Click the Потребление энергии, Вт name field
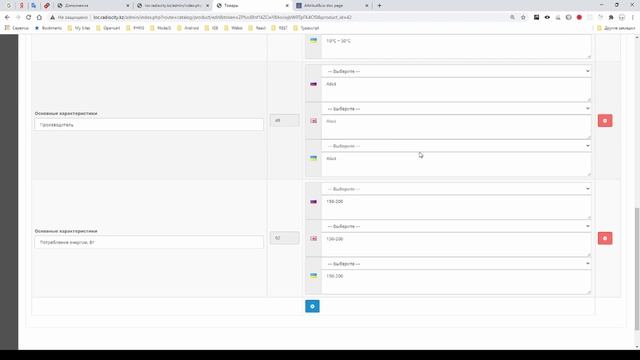 click(x=149, y=242)
